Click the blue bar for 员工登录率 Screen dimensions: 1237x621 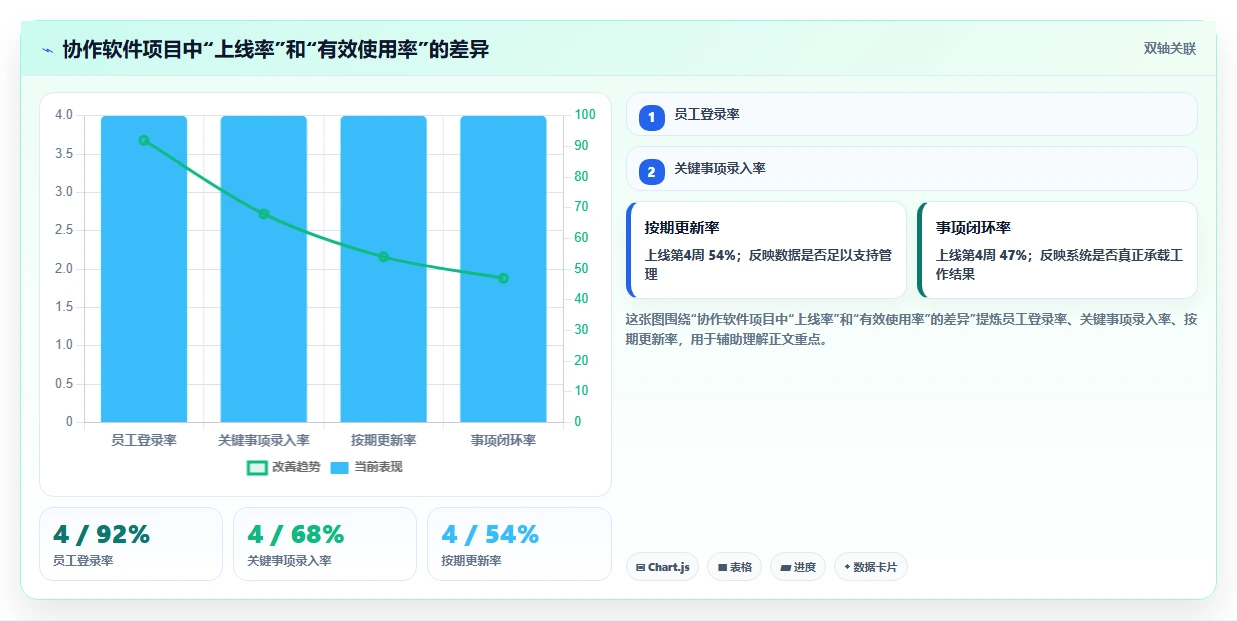pos(144,269)
